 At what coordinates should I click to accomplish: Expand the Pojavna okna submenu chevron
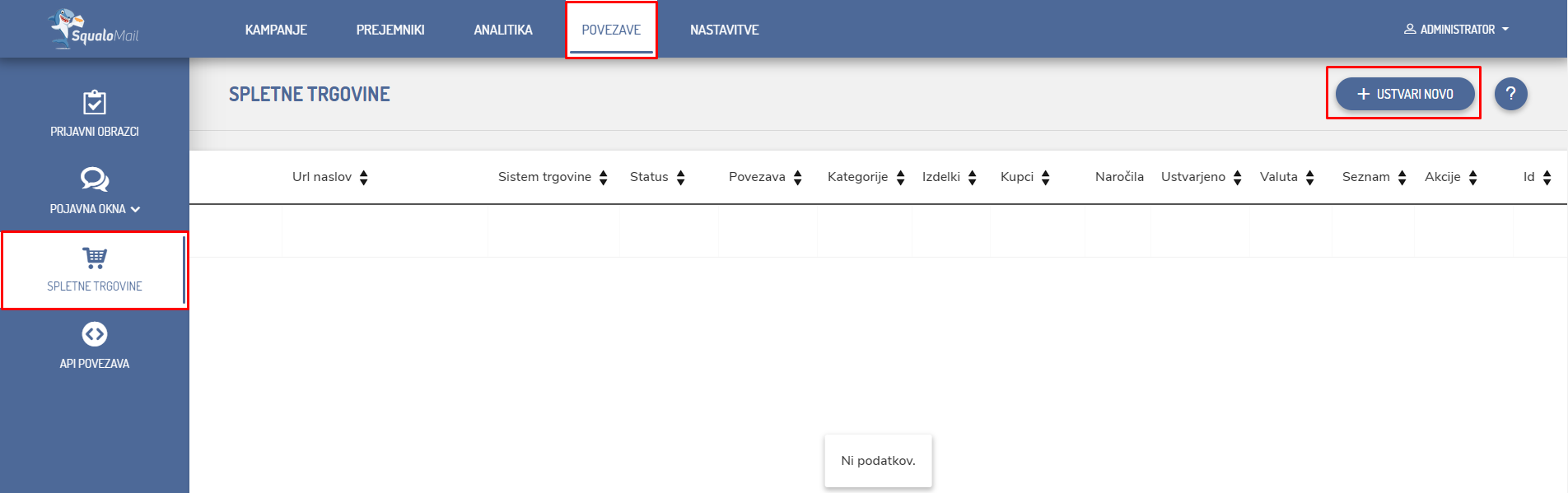pyautogui.click(x=136, y=209)
